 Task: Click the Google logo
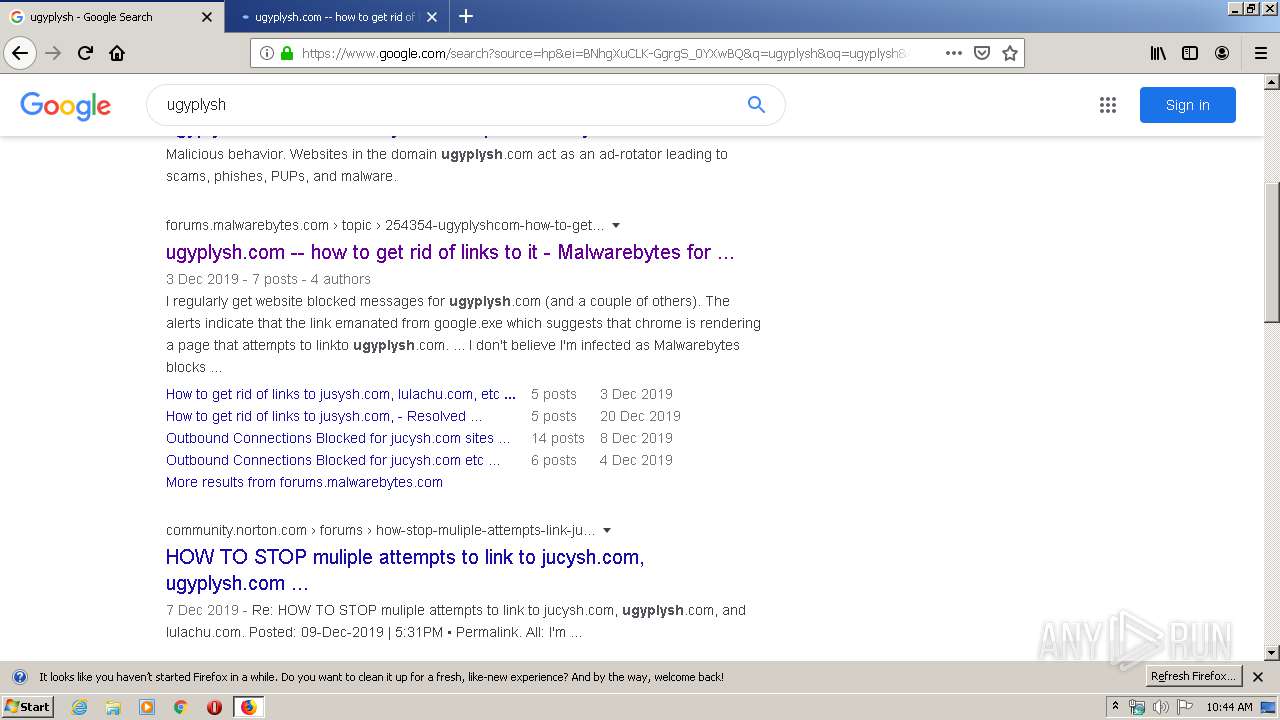pos(65,106)
